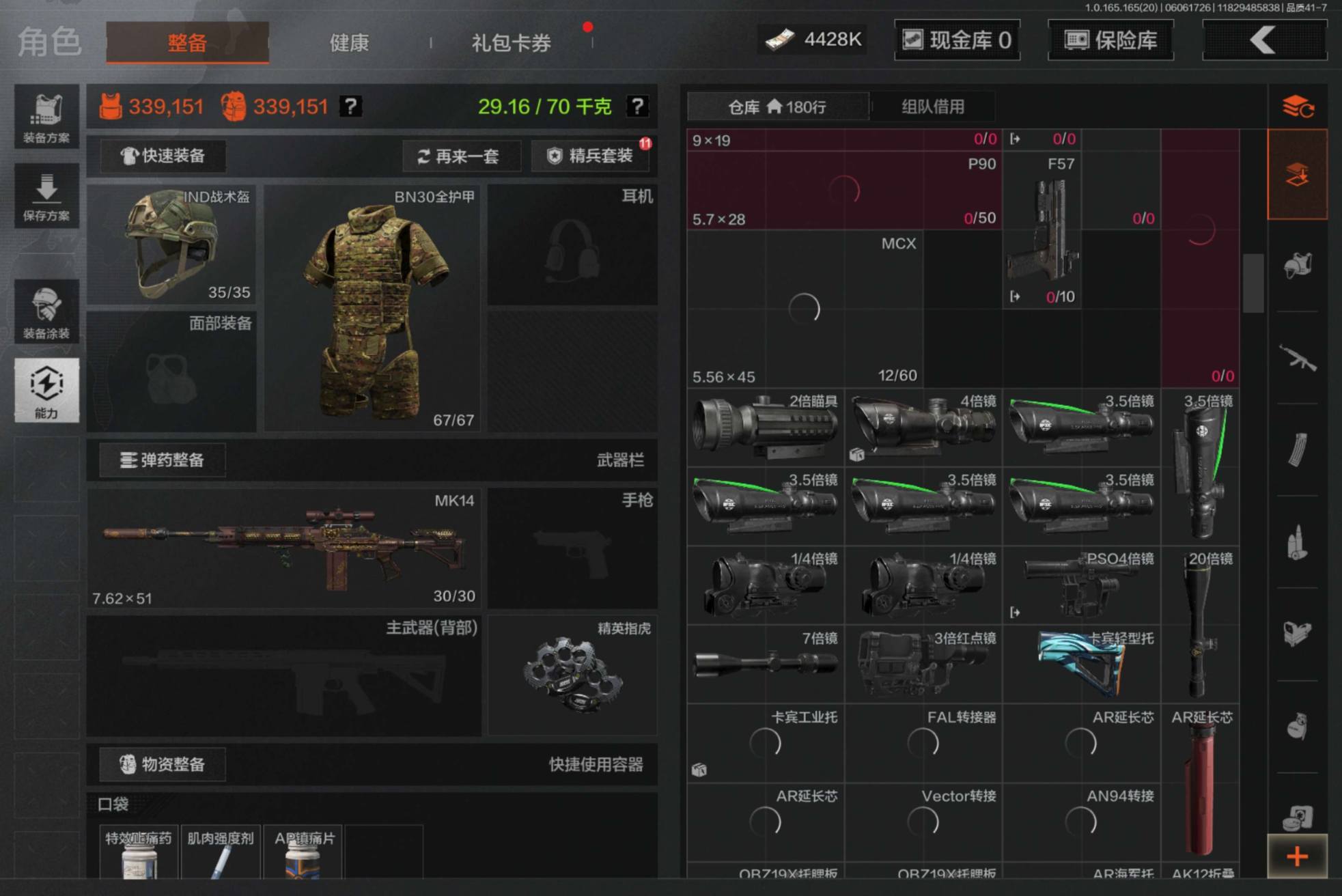Select the 特效止痛药 pocket item
The width and height of the screenshot is (1342, 896).
[x=139, y=852]
